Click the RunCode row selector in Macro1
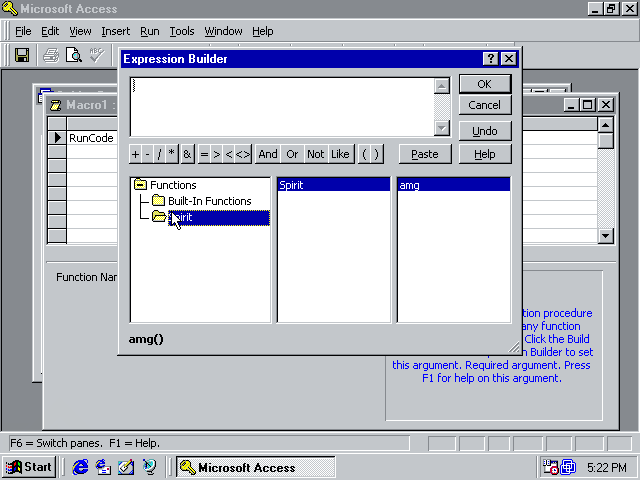The height and width of the screenshot is (480, 640). [x=57, y=138]
